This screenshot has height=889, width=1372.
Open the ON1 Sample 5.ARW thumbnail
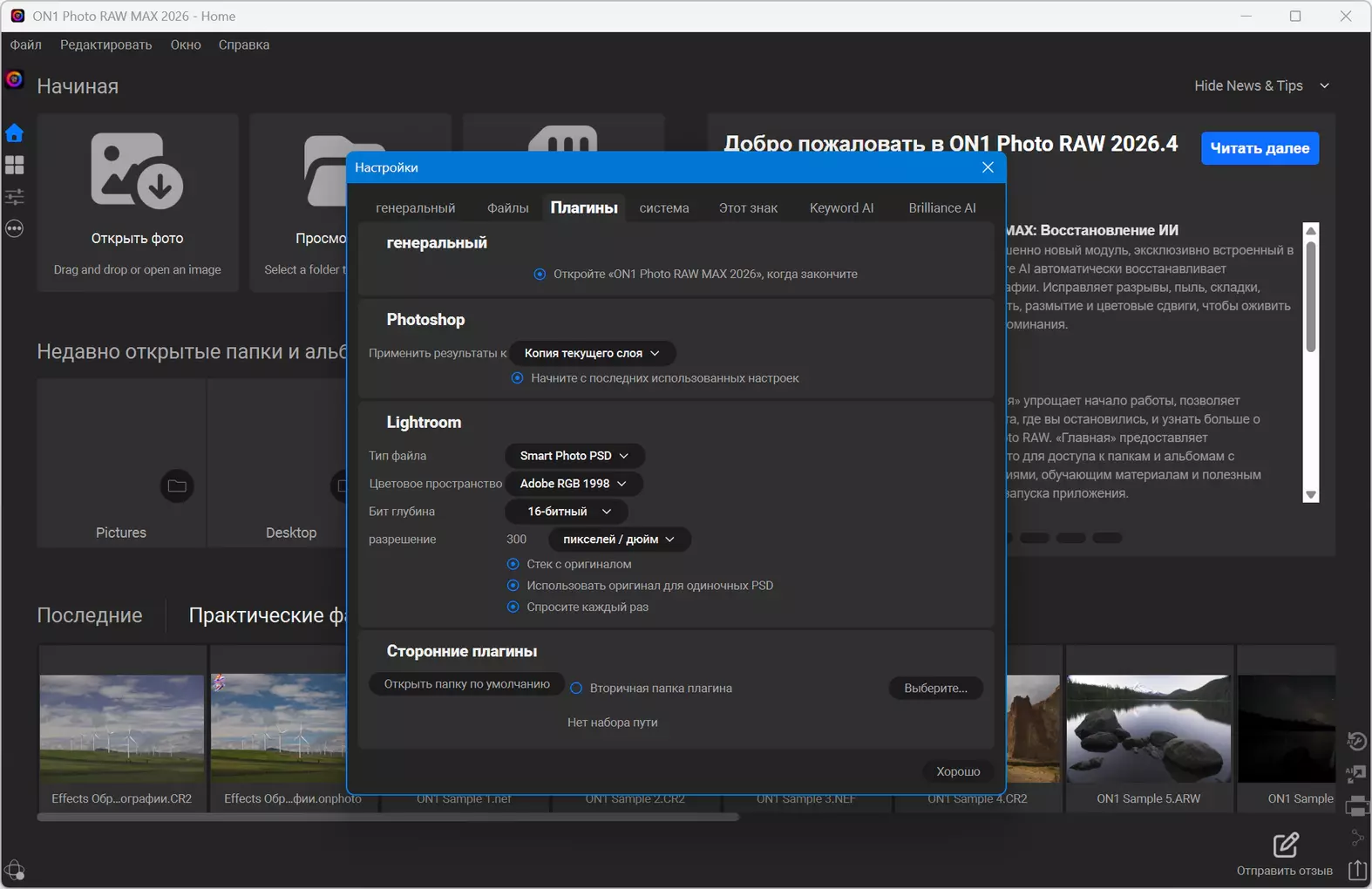click(1149, 729)
